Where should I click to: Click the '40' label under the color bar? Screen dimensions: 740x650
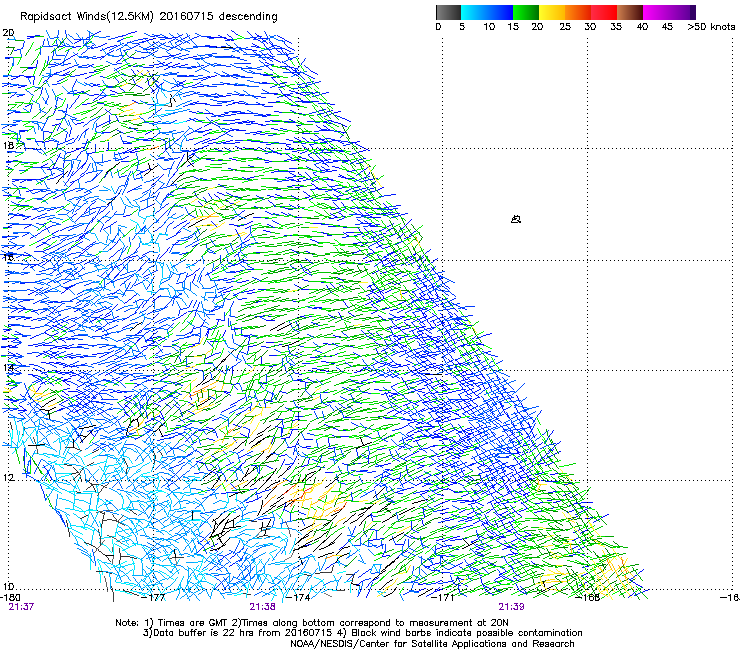[642, 27]
